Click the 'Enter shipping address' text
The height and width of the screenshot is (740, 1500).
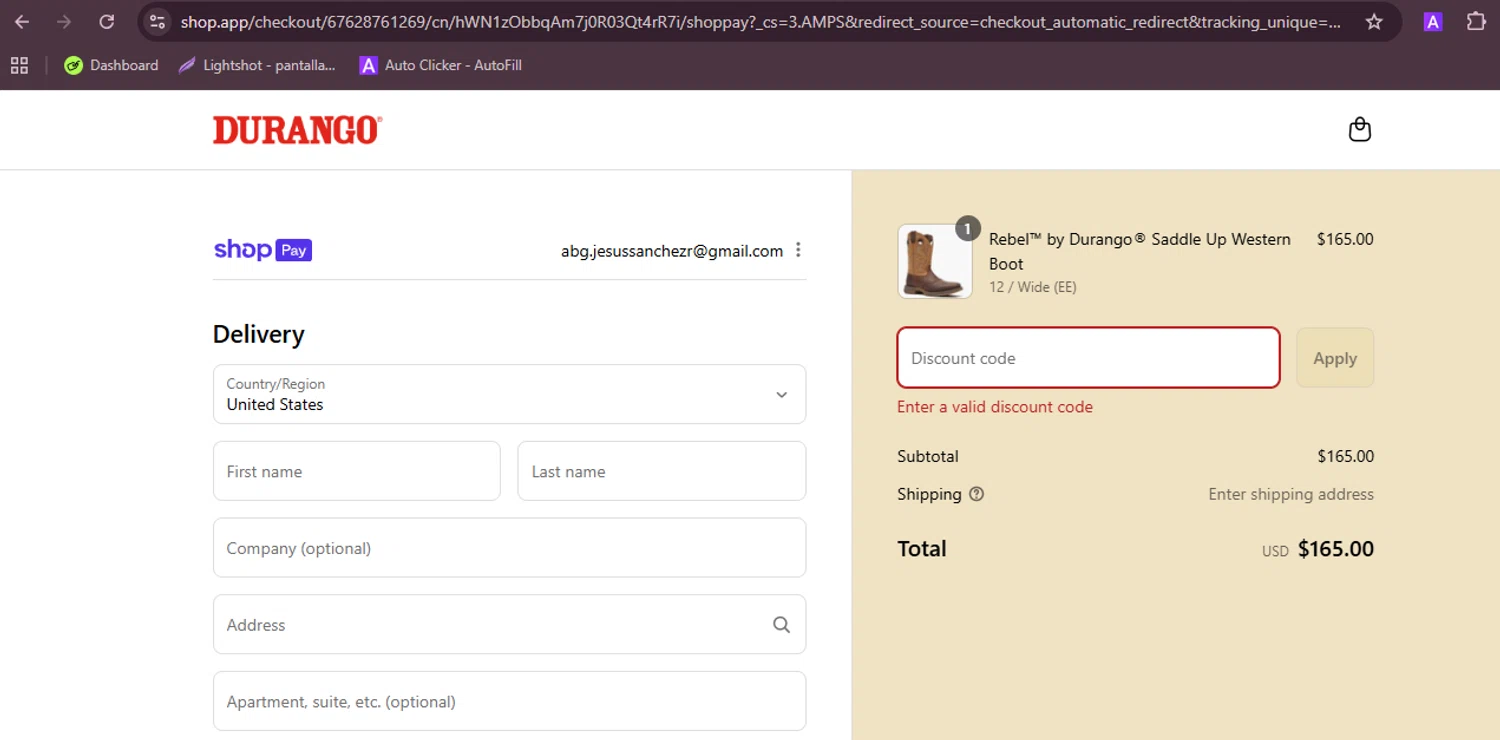[x=1291, y=494]
